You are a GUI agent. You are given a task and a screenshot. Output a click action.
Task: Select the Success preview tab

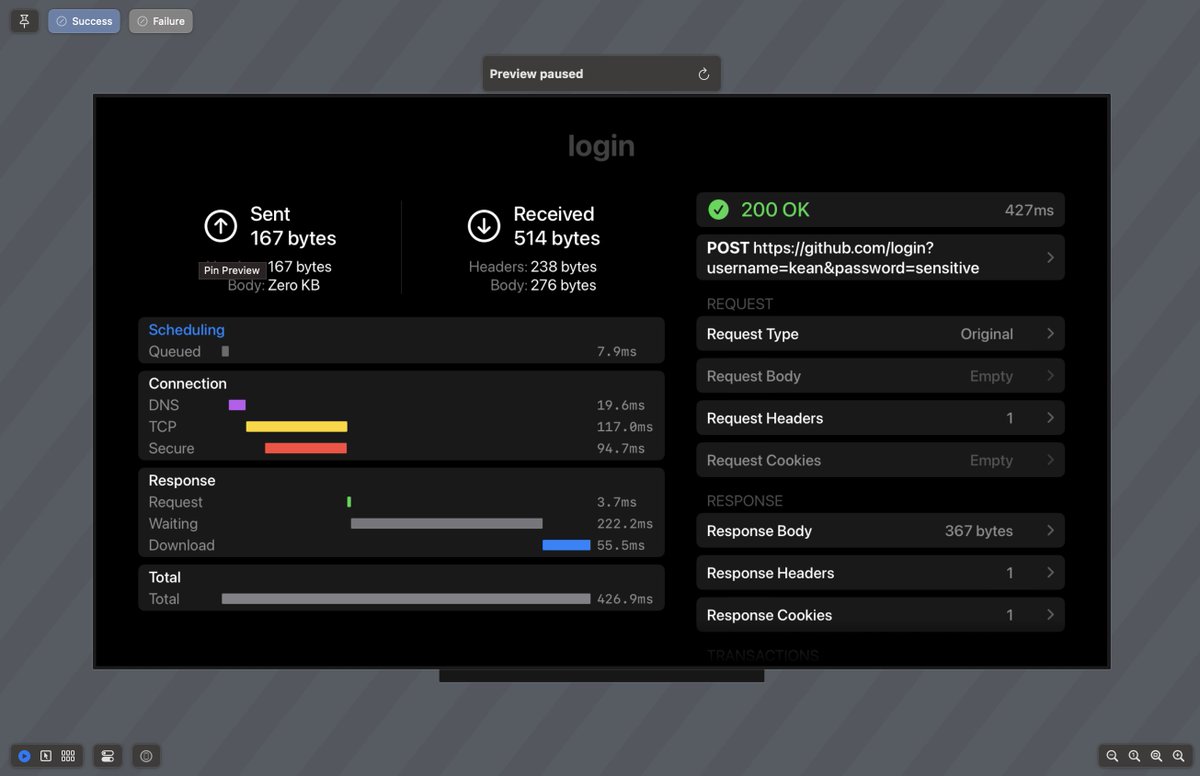click(x=84, y=21)
